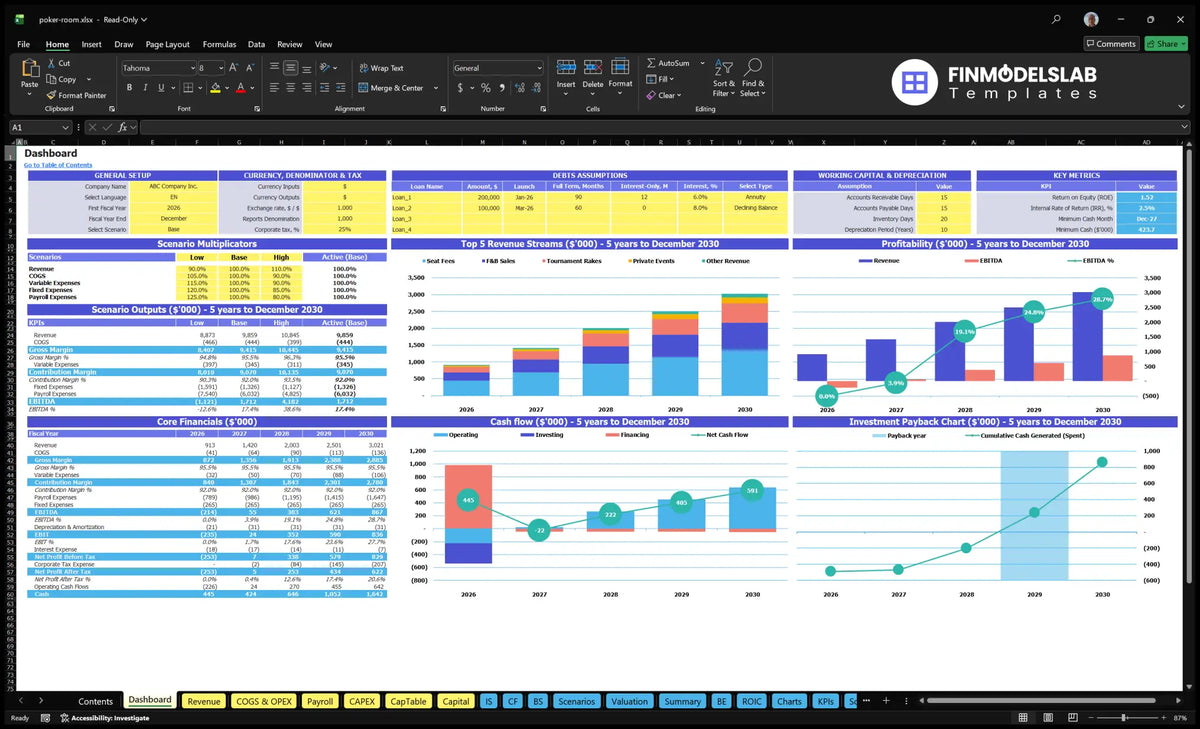The width and height of the screenshot is (1200, 729).
Task: Open Find & Select menu
Action: pos(753,77)
